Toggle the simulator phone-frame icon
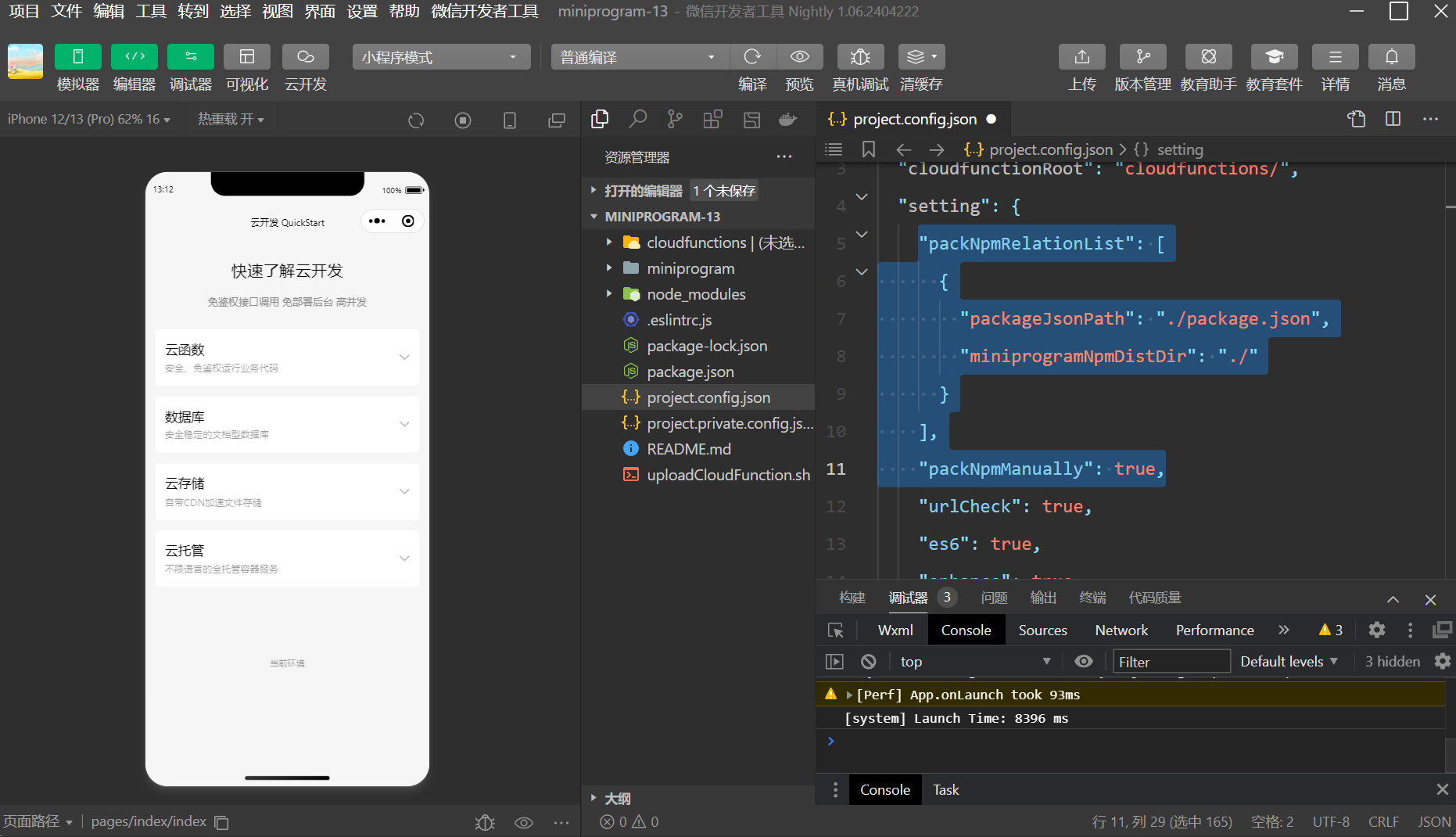This screenshot has width=1456, height=837. [x=510, y=120]
